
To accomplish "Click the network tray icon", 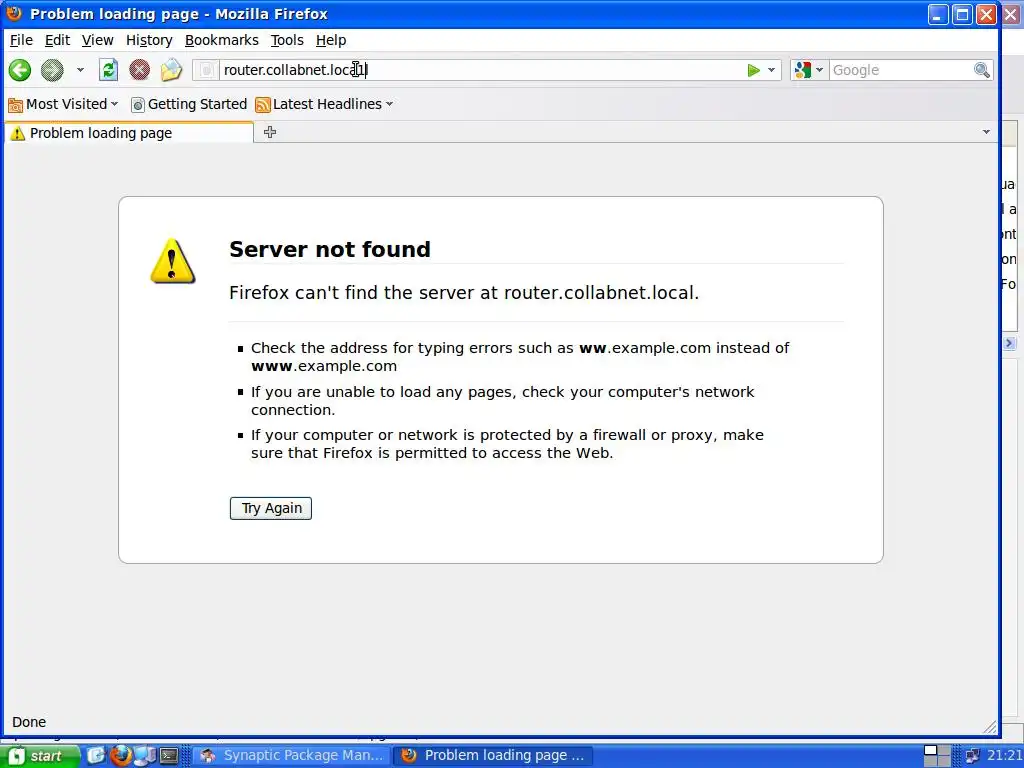I will pos(972,756).
